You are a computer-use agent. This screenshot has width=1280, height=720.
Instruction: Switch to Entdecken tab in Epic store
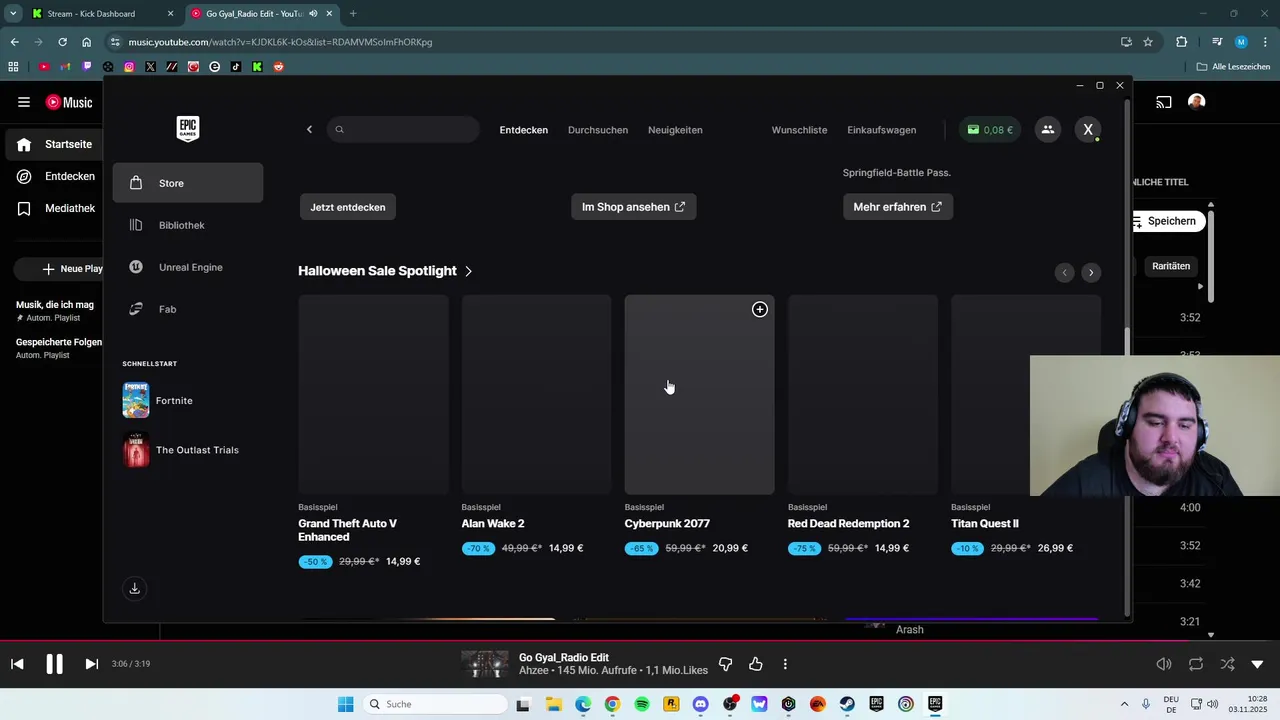click(x=524, y=130)
